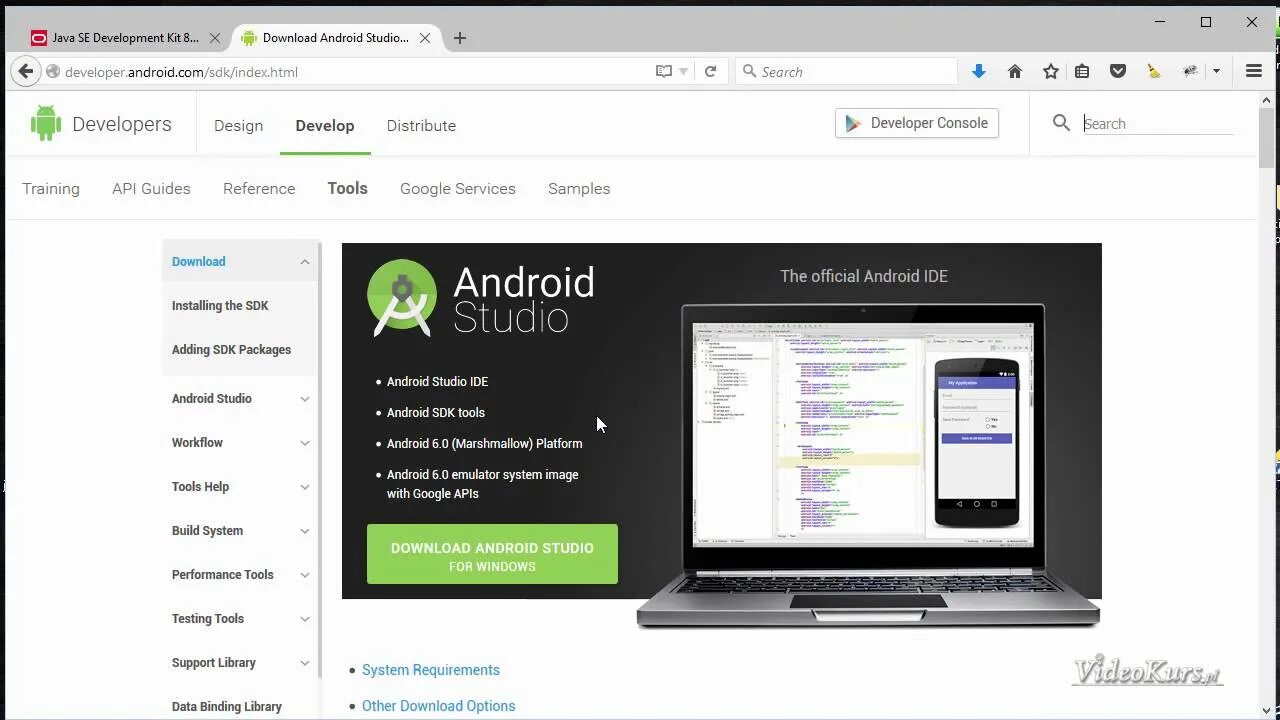Click the Firebug bug icon
This screenshot has width=1280, height=720.
click(1190, 72)
